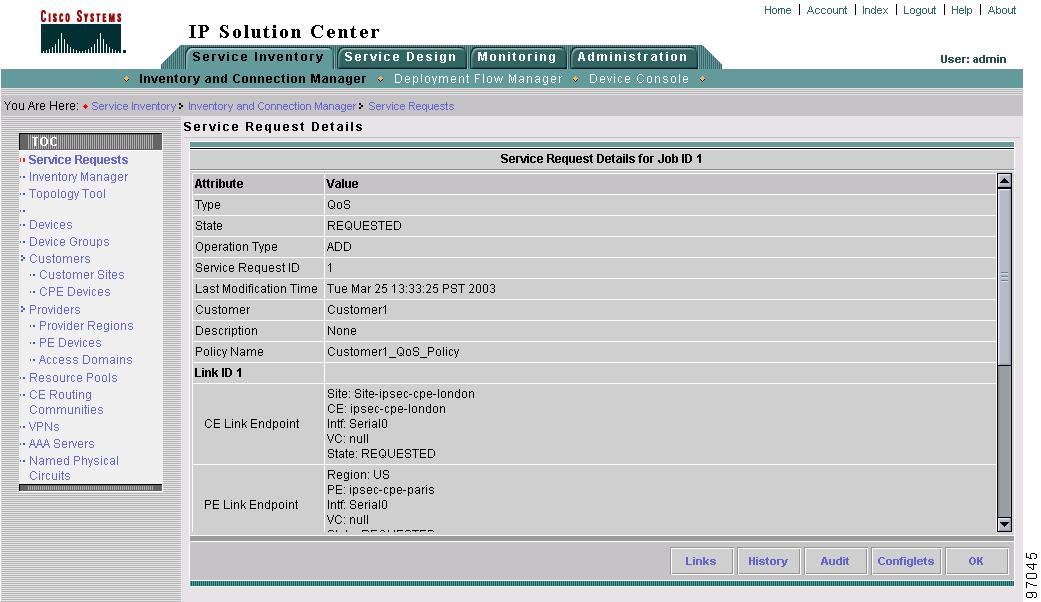This screenshot has height=602, width=1041.
Task: Click the scrollbar down arrow
Action: [1004, 524]
